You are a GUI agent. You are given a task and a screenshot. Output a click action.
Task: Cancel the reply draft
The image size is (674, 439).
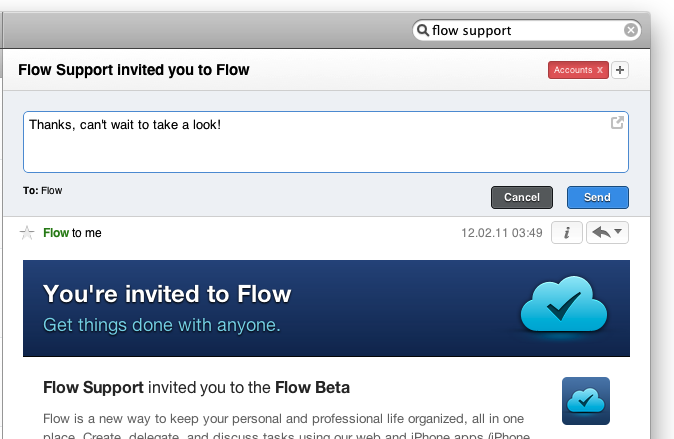coord(522,197)
